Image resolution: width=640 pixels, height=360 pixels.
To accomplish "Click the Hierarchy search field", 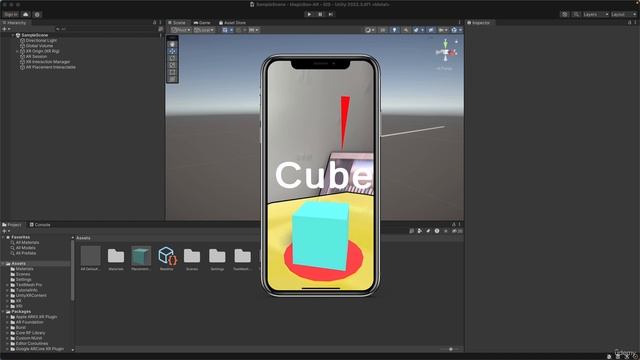I will (106, 29).
